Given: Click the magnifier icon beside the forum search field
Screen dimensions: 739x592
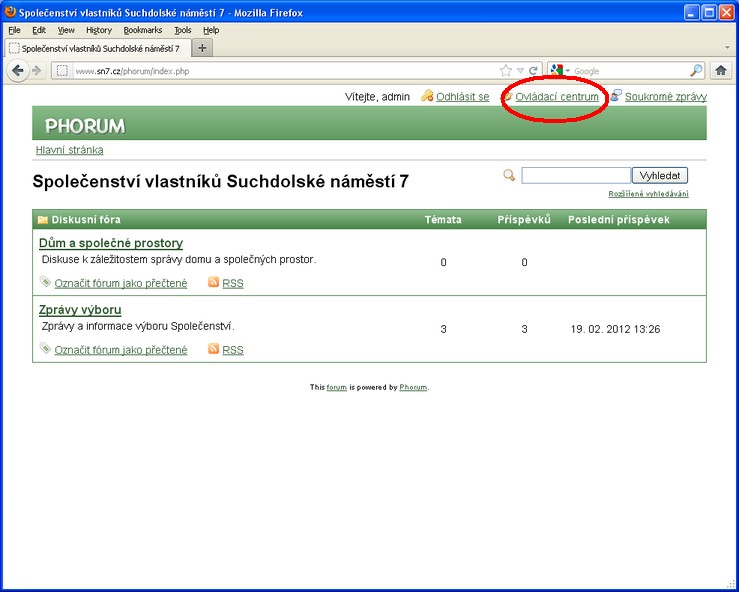Looking at the screenshot, I should [x=509, y=175].
